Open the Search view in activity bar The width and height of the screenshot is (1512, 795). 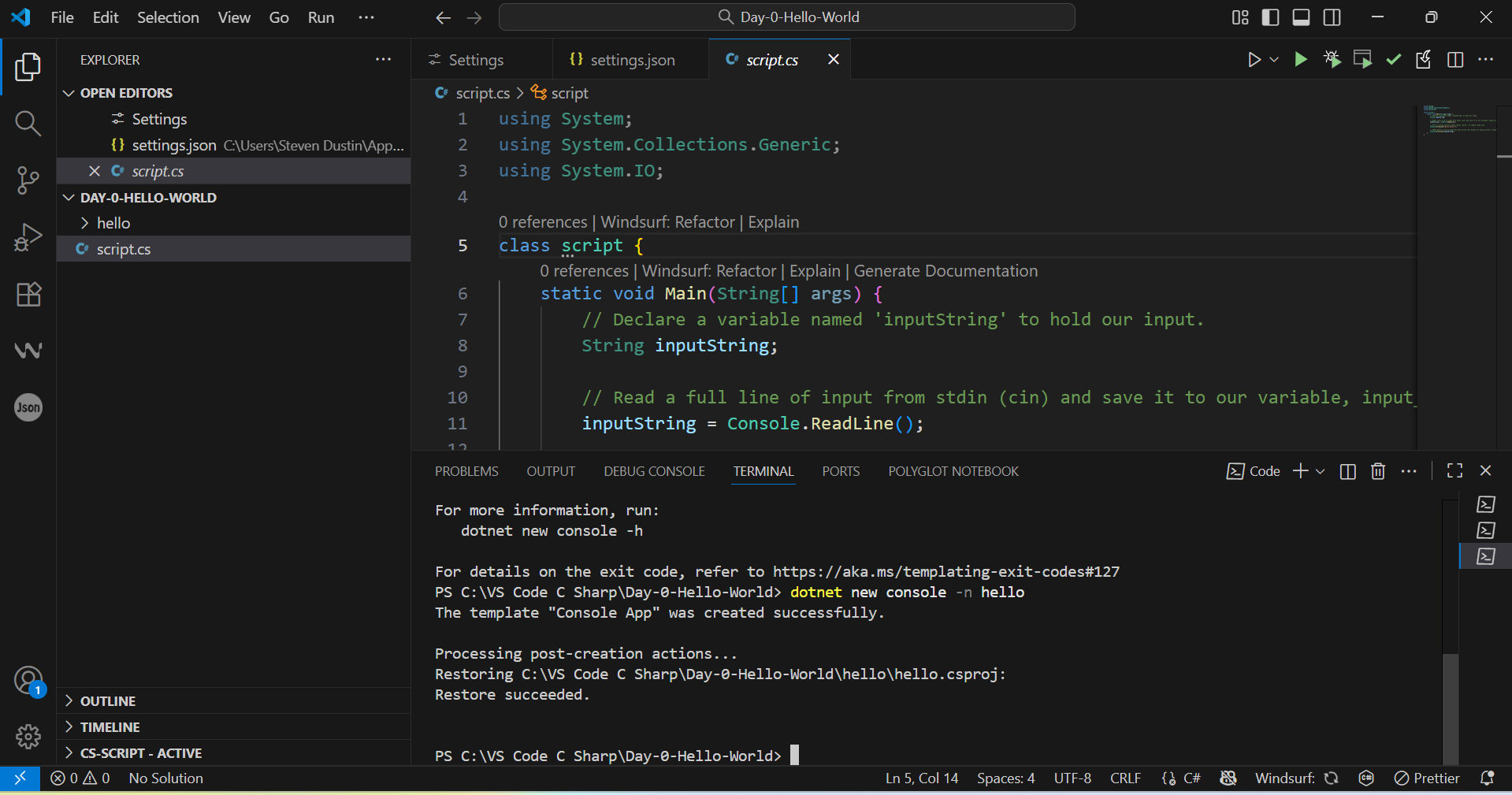[x=28, y=123]
